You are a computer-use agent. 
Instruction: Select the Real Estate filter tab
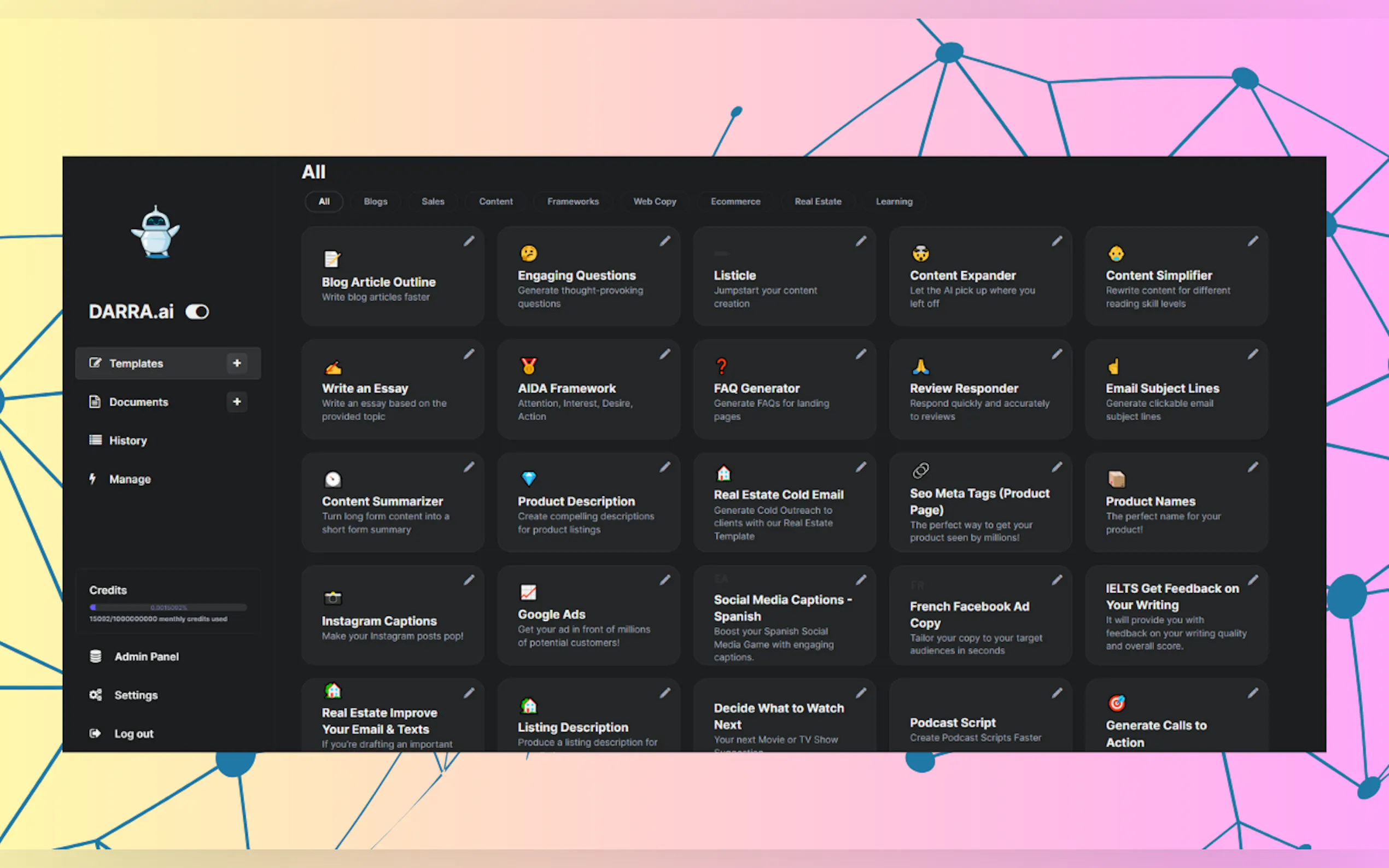pos(817,202)
